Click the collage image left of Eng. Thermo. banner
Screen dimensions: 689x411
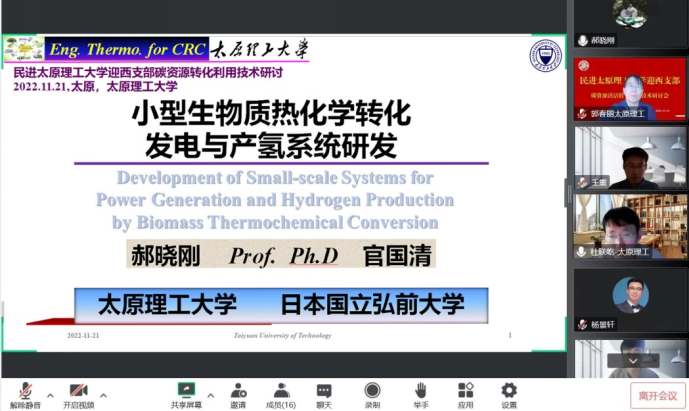[24, 49]
